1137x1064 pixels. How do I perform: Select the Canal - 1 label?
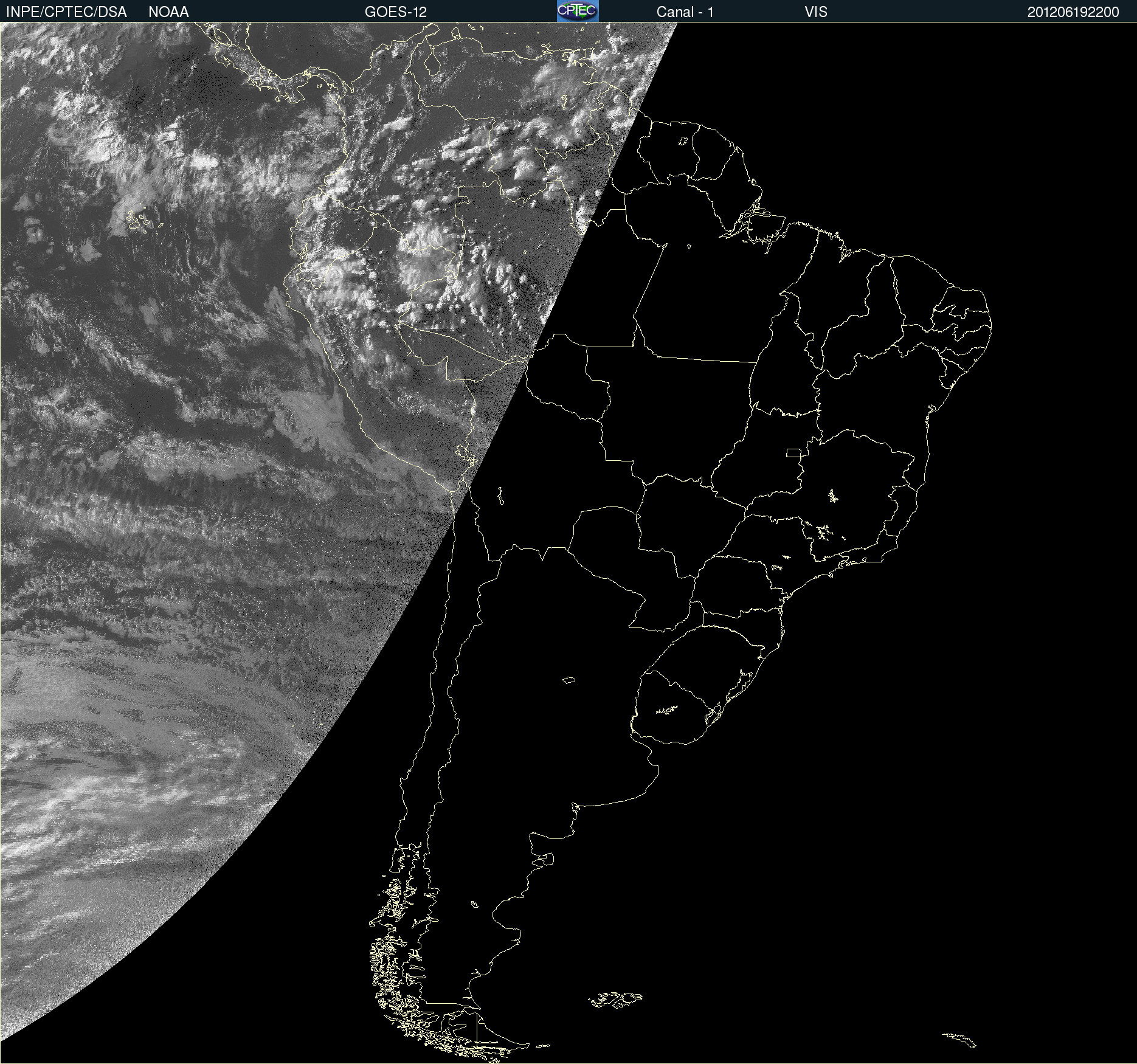[685, 12]
